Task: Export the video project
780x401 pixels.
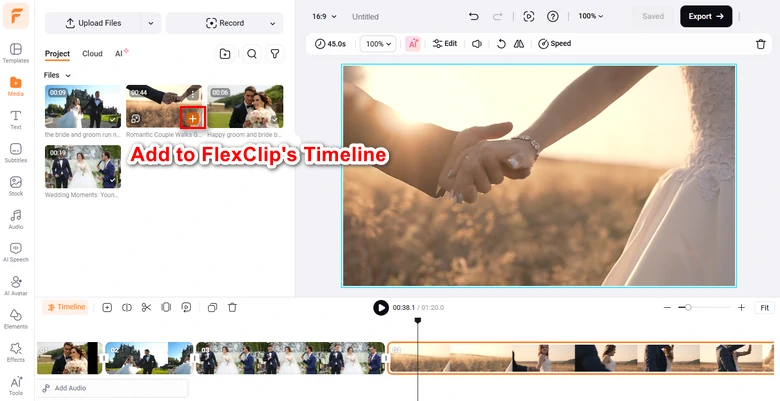Action: pyautogui.click(x=706, y=16)
